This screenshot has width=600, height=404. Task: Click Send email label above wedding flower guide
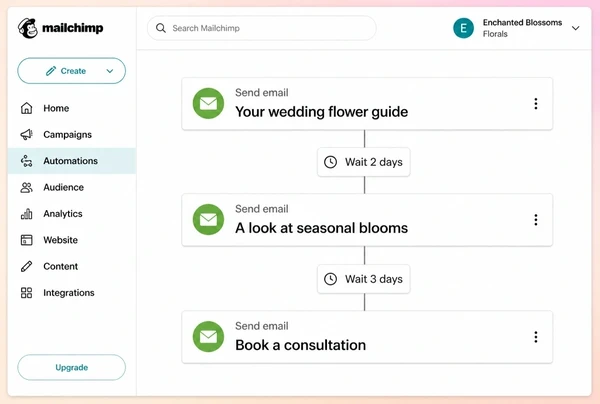tap(262, 93)
